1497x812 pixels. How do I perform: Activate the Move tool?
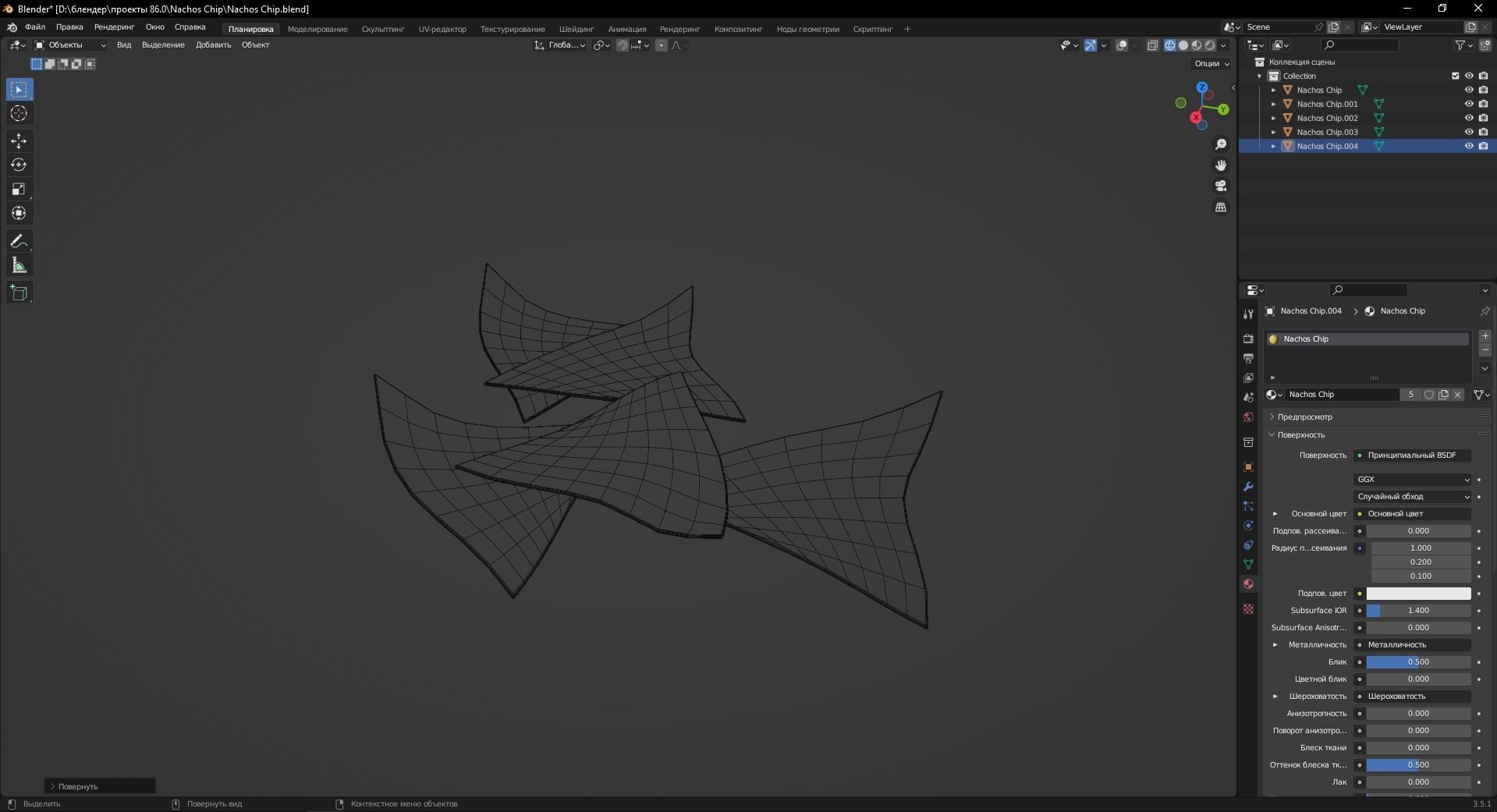[x=19, y=141]
